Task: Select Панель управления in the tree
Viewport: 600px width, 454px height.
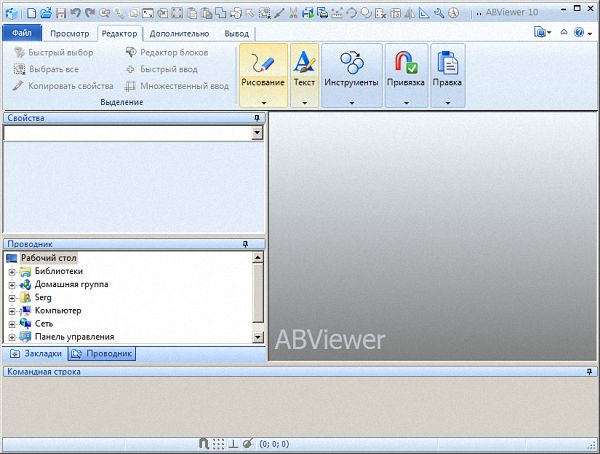Action: (x=74, y=337)
